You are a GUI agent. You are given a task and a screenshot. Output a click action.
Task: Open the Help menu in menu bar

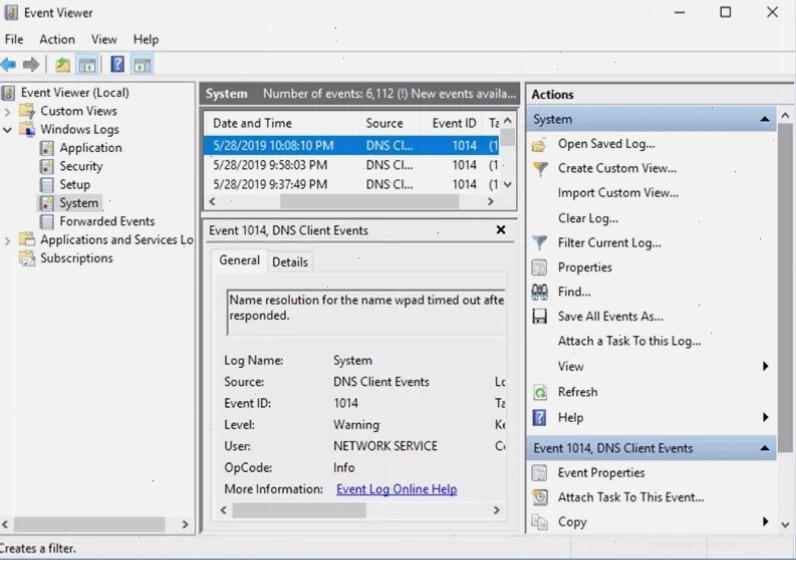pyautogui.click(x=146, y=39)
